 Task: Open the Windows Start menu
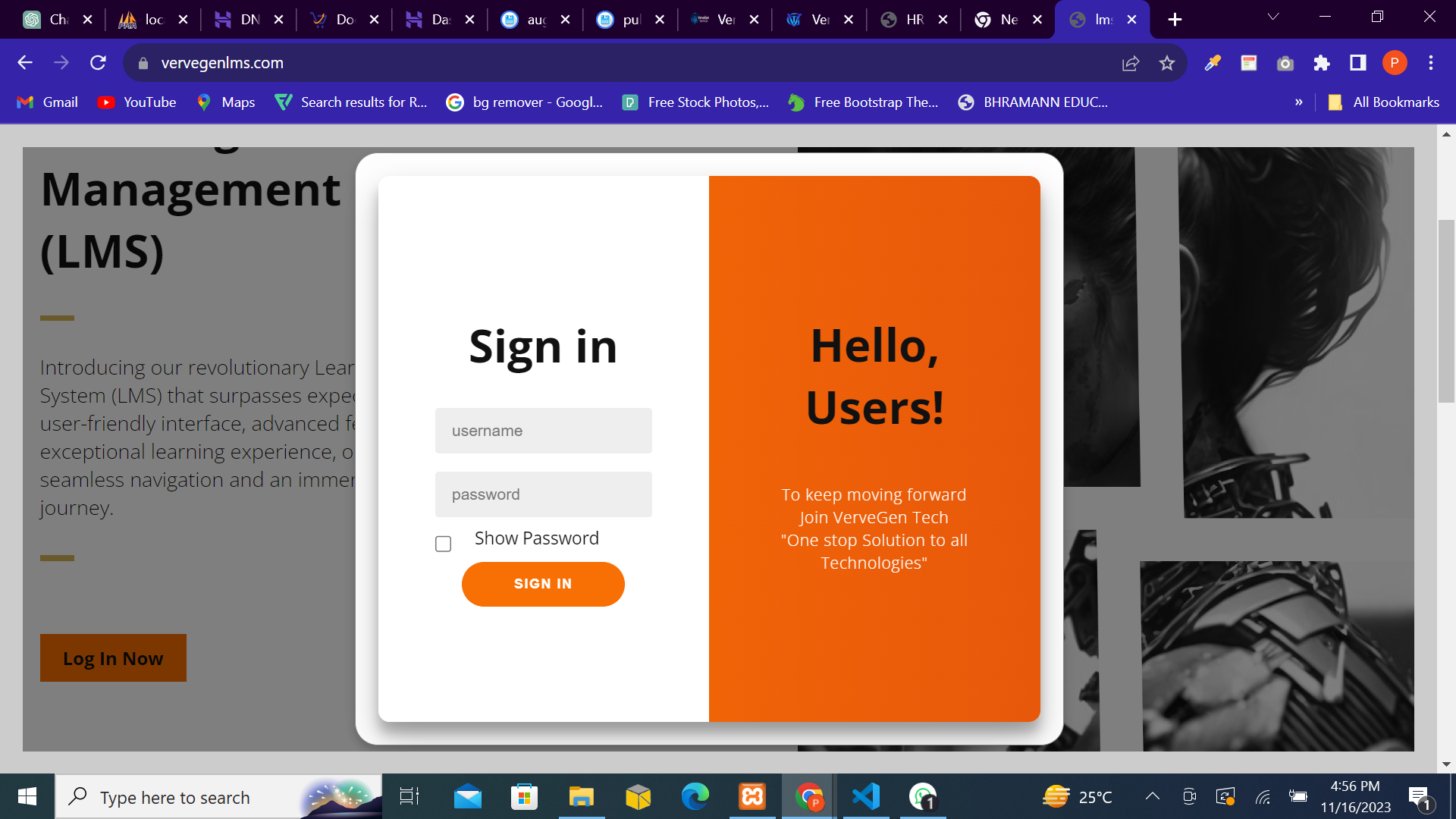pyautogui.click(x=27, y=796)
